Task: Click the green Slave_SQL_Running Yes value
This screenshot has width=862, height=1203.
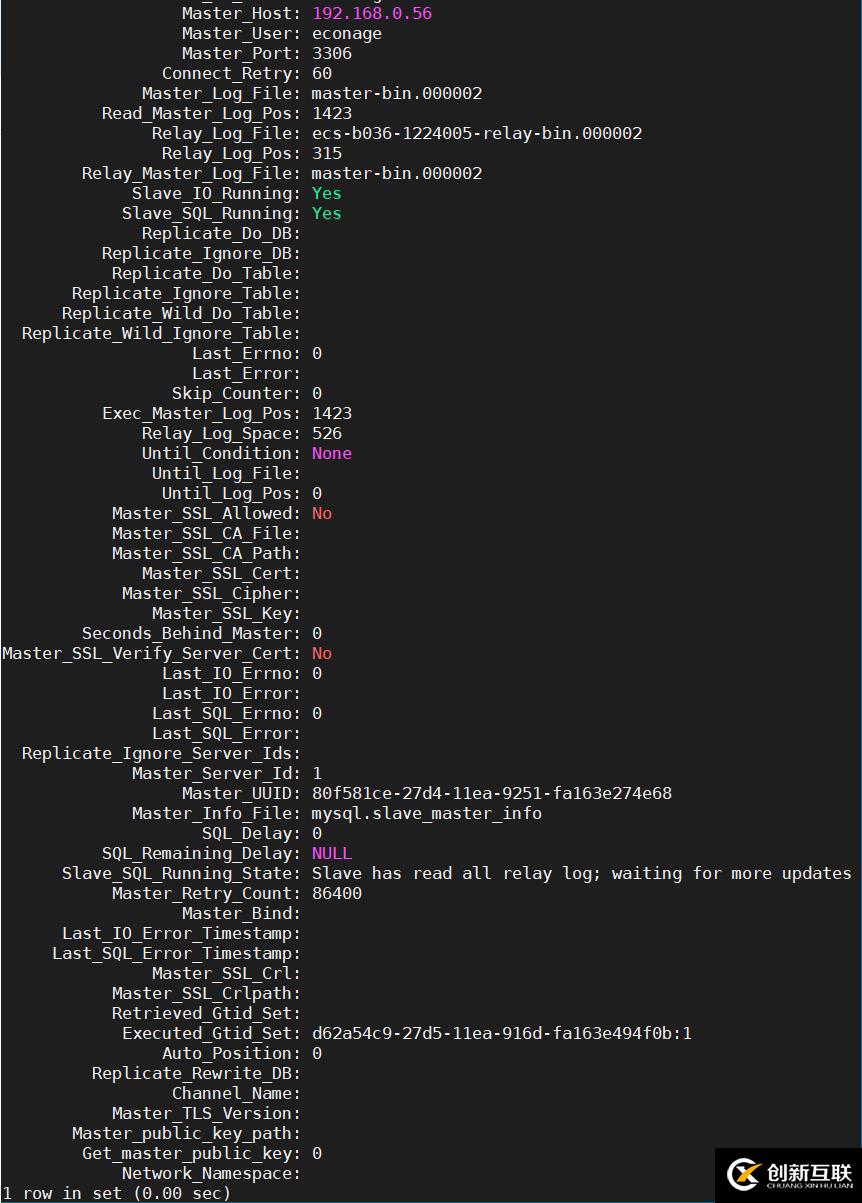Action: pyautogui.click(x=327, y=213)
